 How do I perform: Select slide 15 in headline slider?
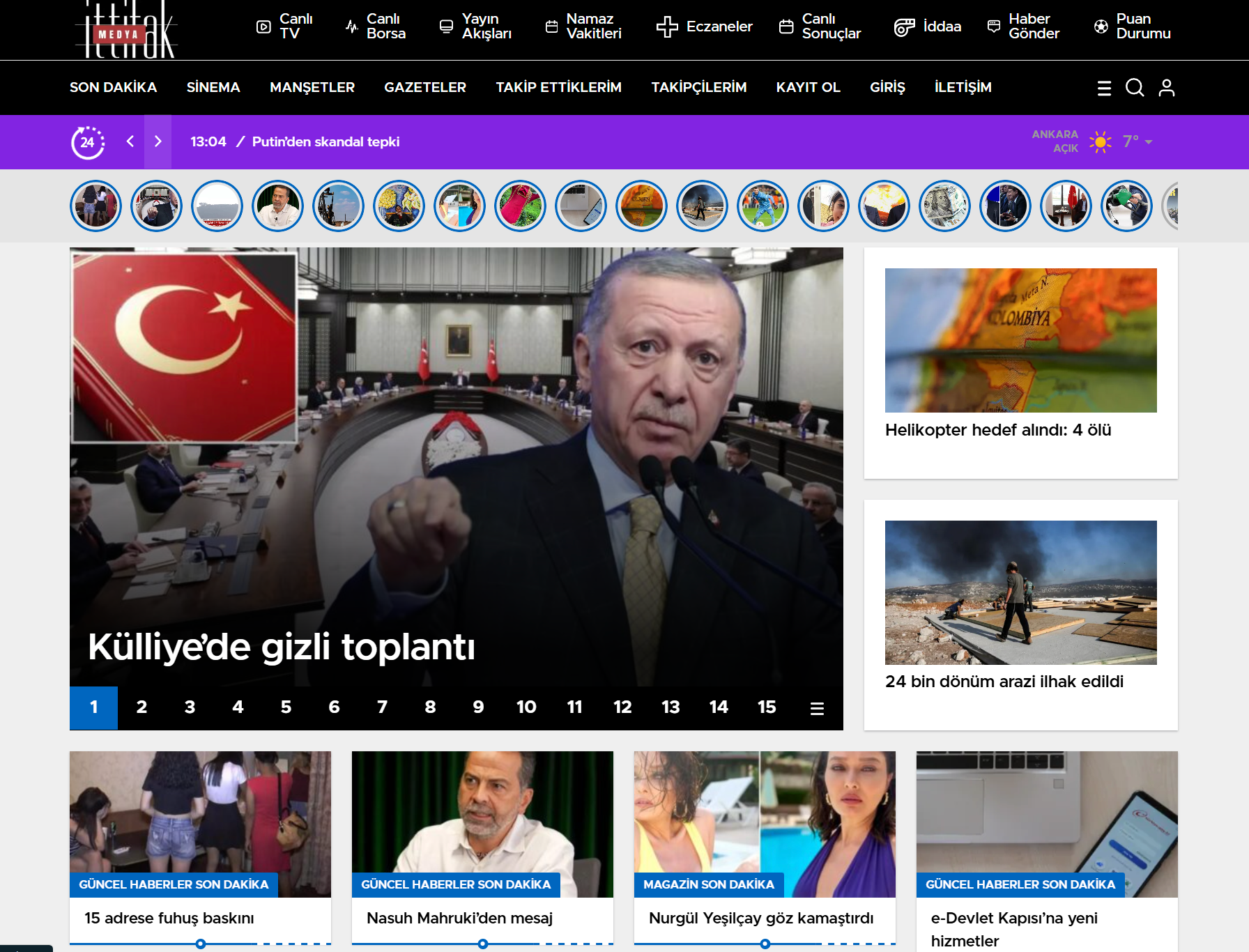767,707
